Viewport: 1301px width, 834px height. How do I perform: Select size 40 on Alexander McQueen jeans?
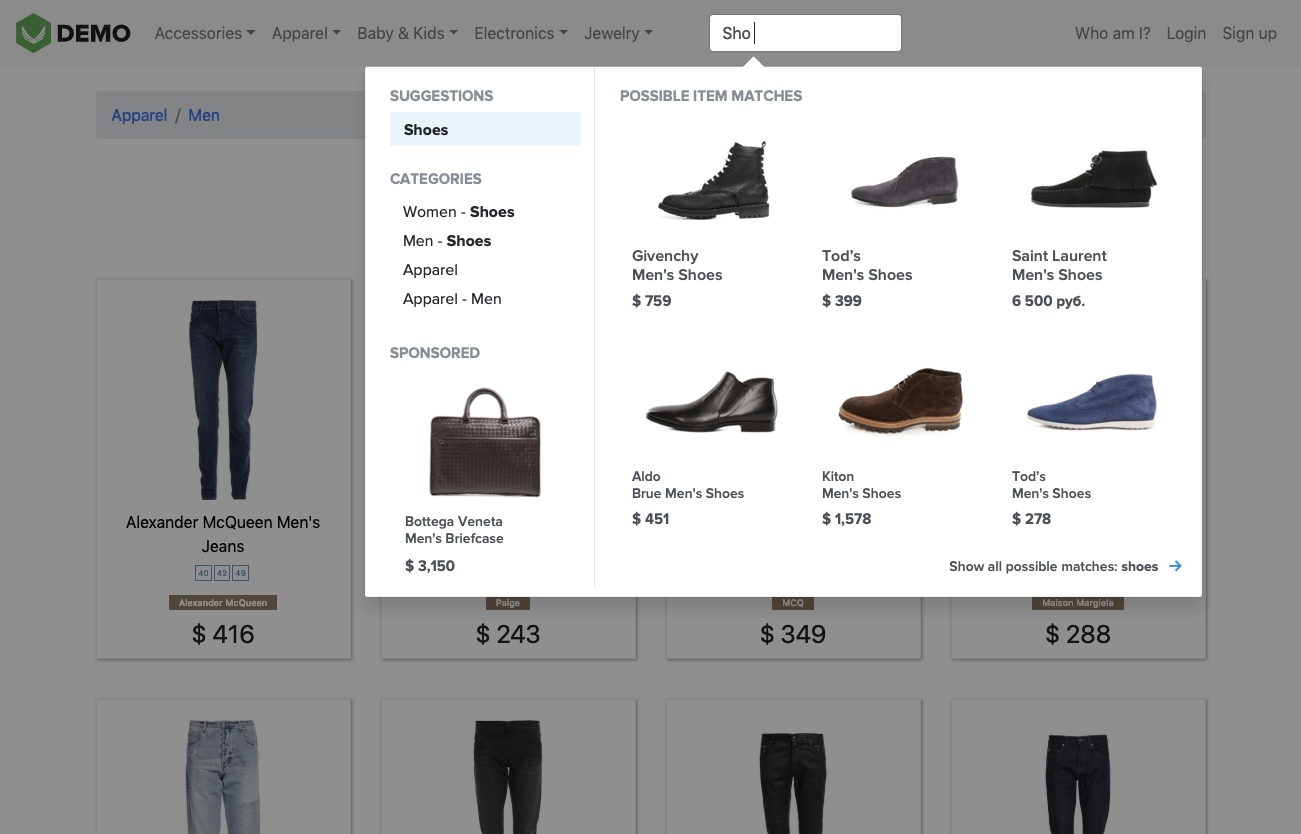[x=203, y=573]
